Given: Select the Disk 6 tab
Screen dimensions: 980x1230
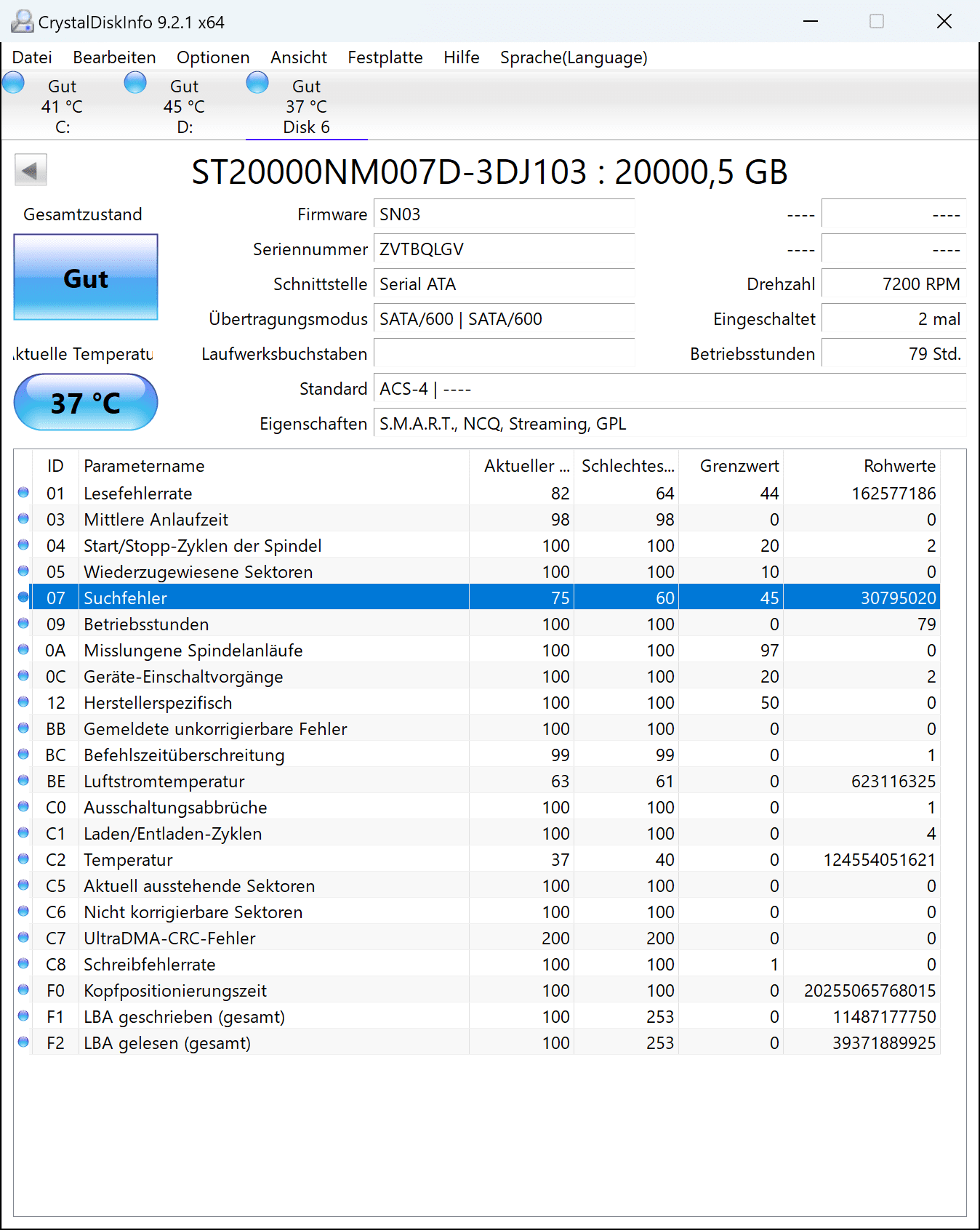Looking at the screenshot, I should 306,106.
